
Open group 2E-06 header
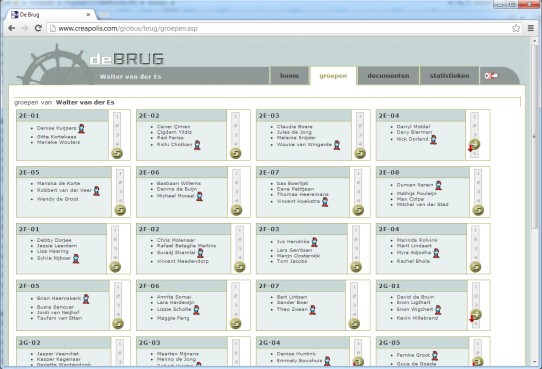[x=182, y=172]
